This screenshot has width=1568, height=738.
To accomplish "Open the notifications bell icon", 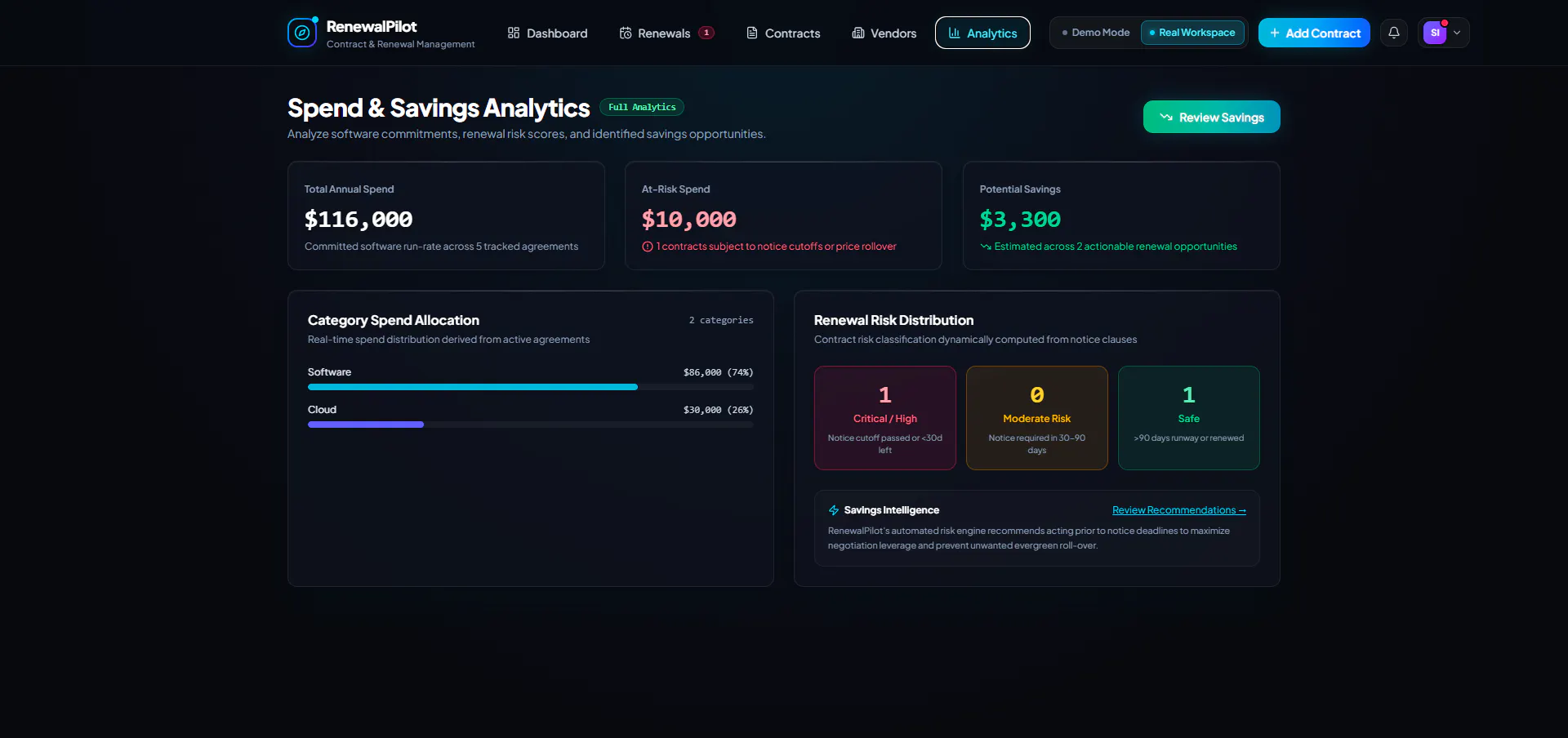I will click(x=1394, y=33).
